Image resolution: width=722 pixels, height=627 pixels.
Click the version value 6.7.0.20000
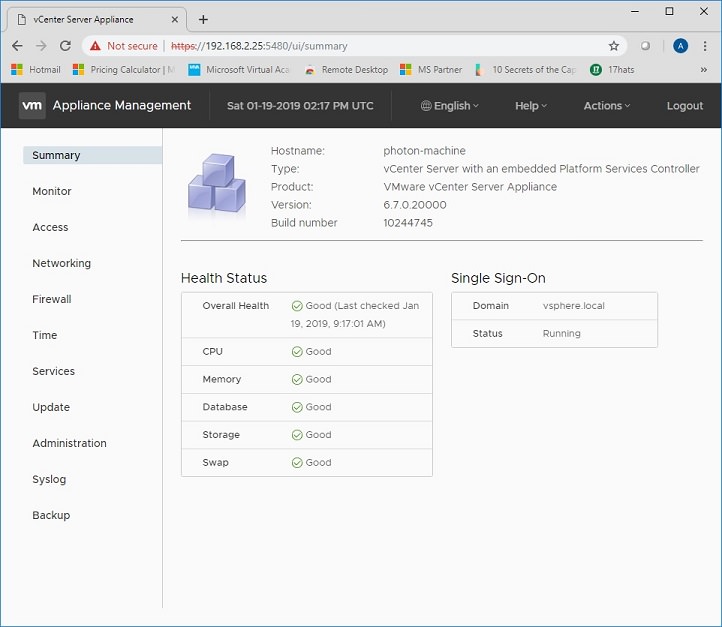click(x=414, y=205)
